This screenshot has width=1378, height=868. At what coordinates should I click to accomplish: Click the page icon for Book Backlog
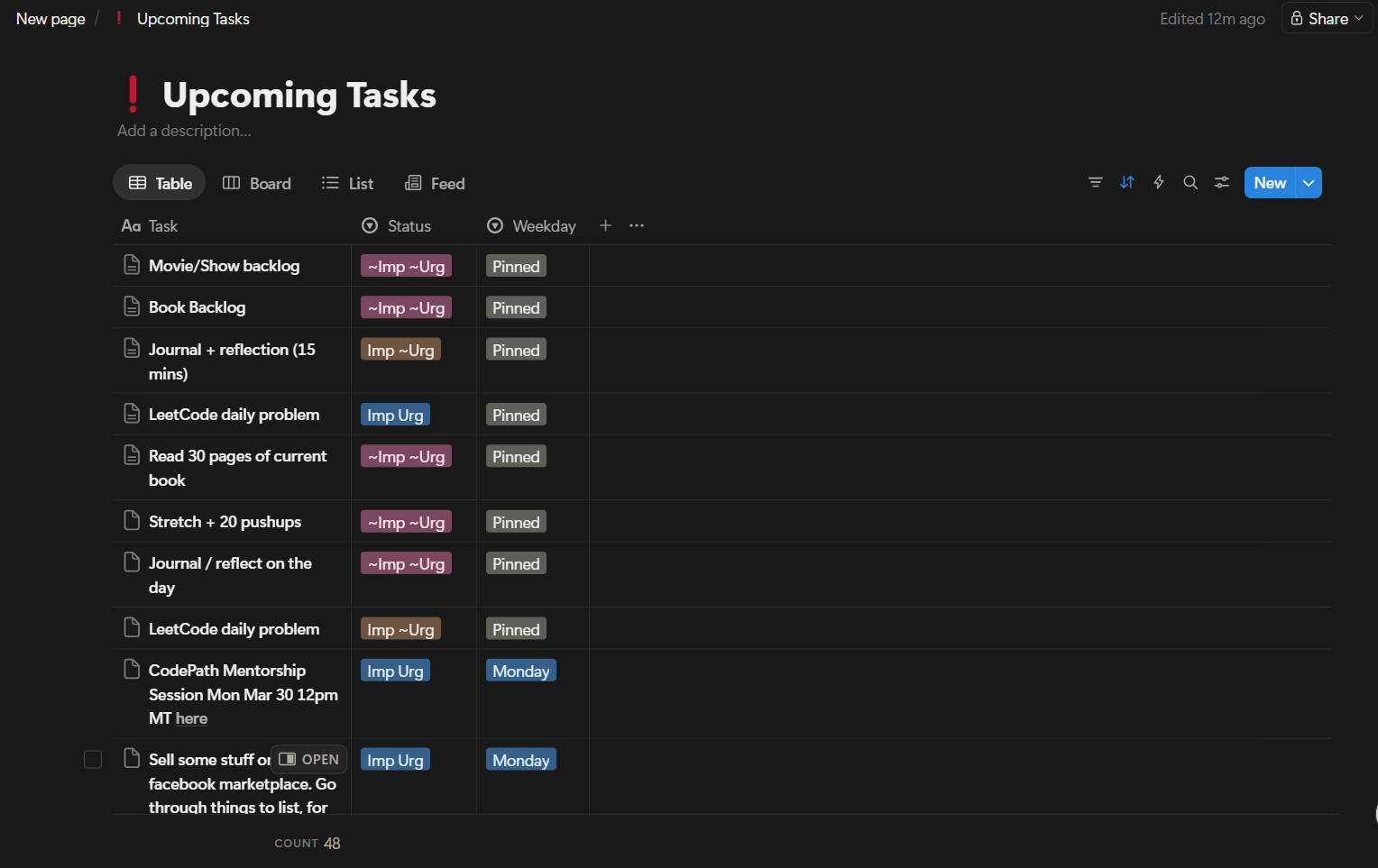tap(132, 306)
